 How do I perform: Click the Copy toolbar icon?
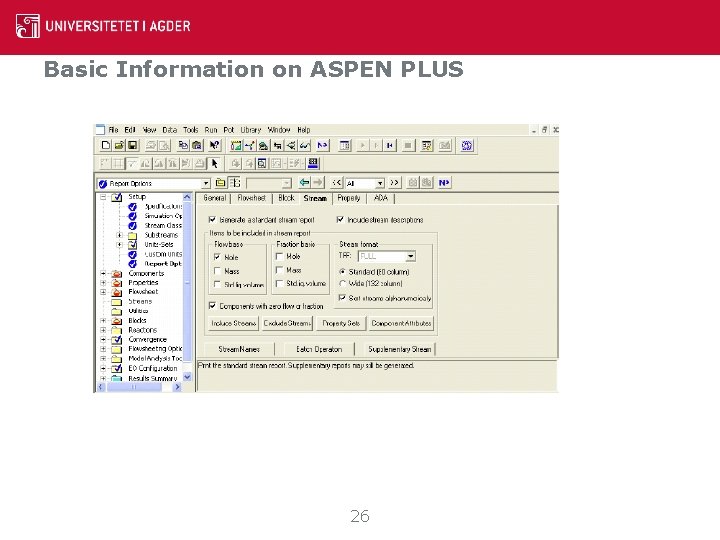(183, 146)
